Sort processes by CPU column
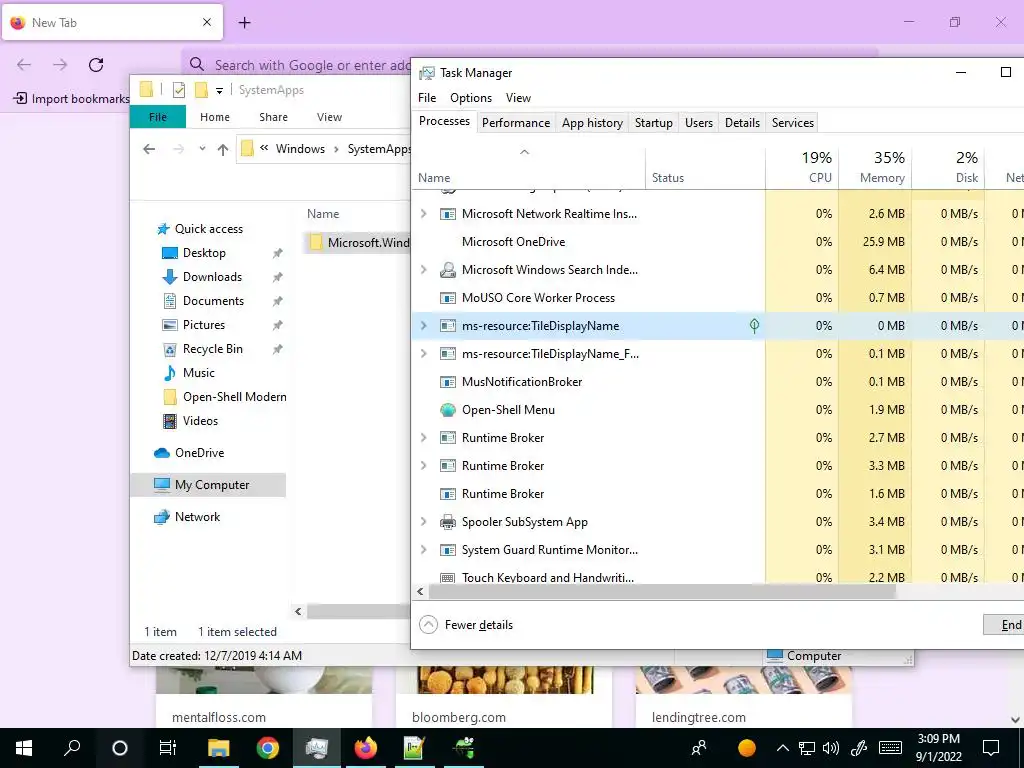Image resolution: width=1024 pixels, height=768 pixels. pos(803,168)
